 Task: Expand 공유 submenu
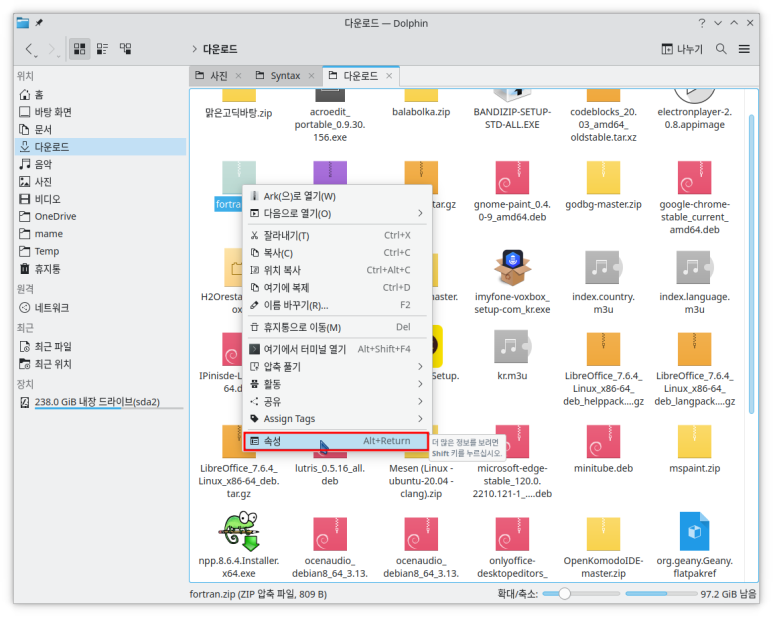point(337,402)
